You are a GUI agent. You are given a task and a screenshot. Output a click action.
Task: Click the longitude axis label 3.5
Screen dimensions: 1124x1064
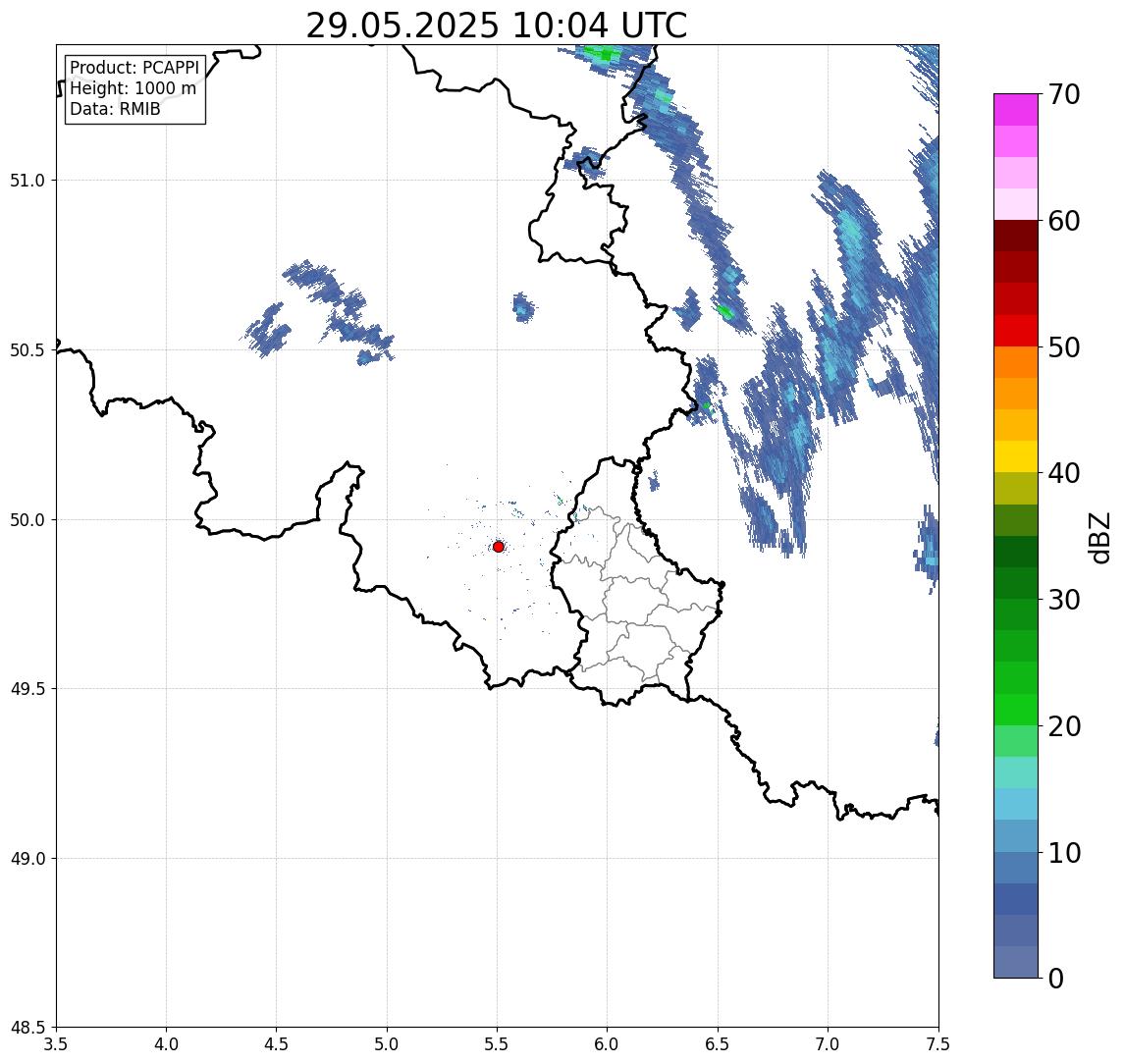56,1044
